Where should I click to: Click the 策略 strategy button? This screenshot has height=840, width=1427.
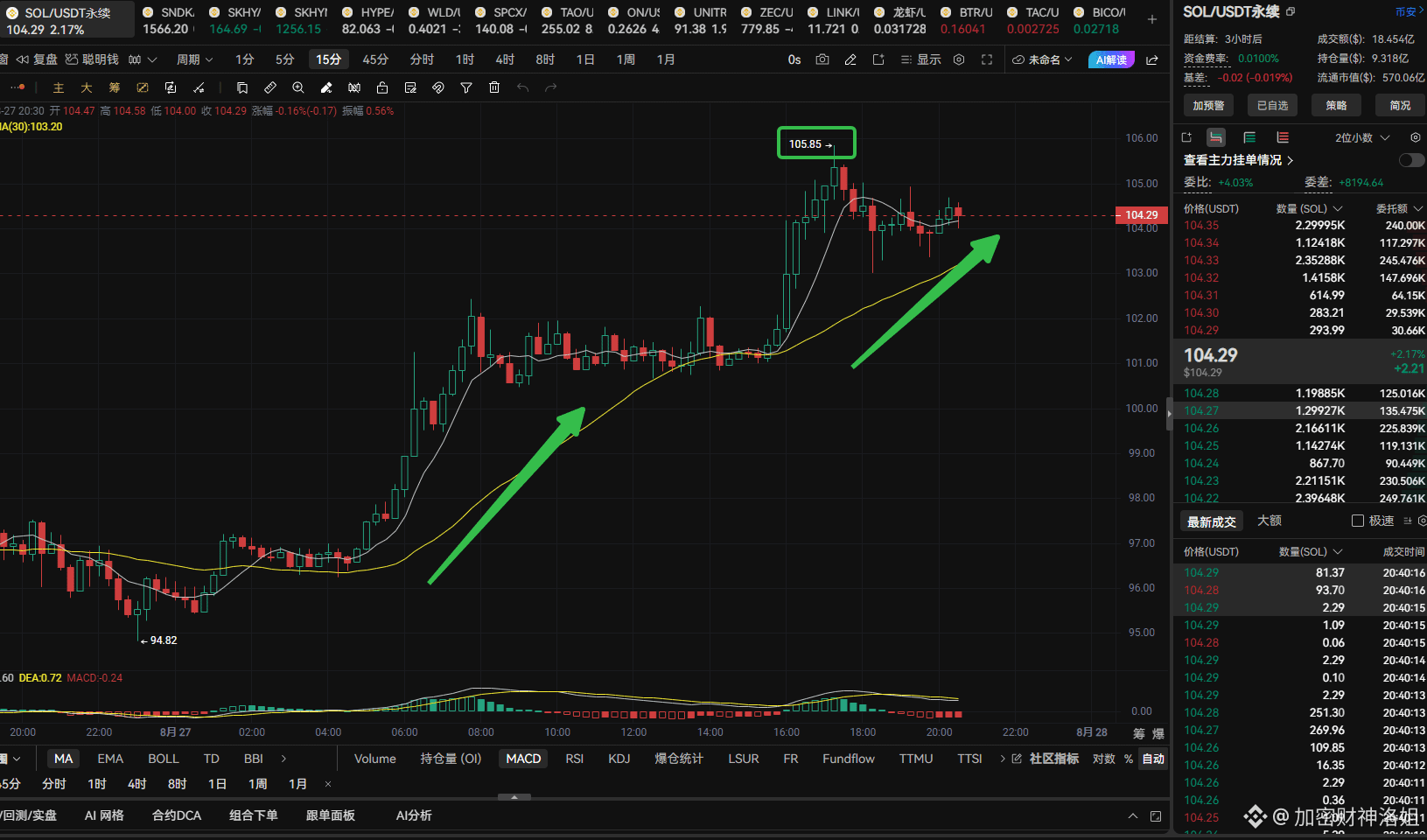1336,105
